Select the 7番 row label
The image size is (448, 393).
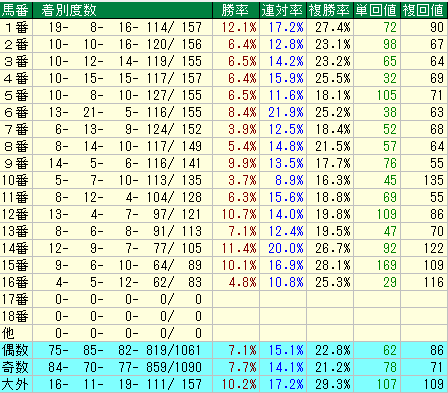[x=16, y=129]
